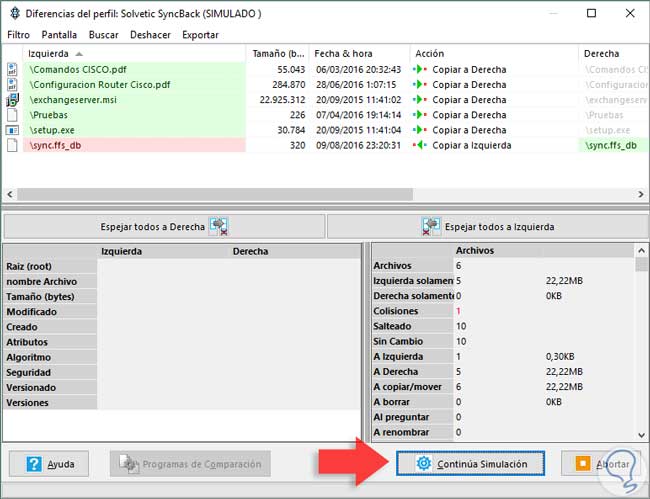This screenshot has height=499, width=650.
Task: Sort by the Izquierda column header
Action: click(x=134, y=53)
